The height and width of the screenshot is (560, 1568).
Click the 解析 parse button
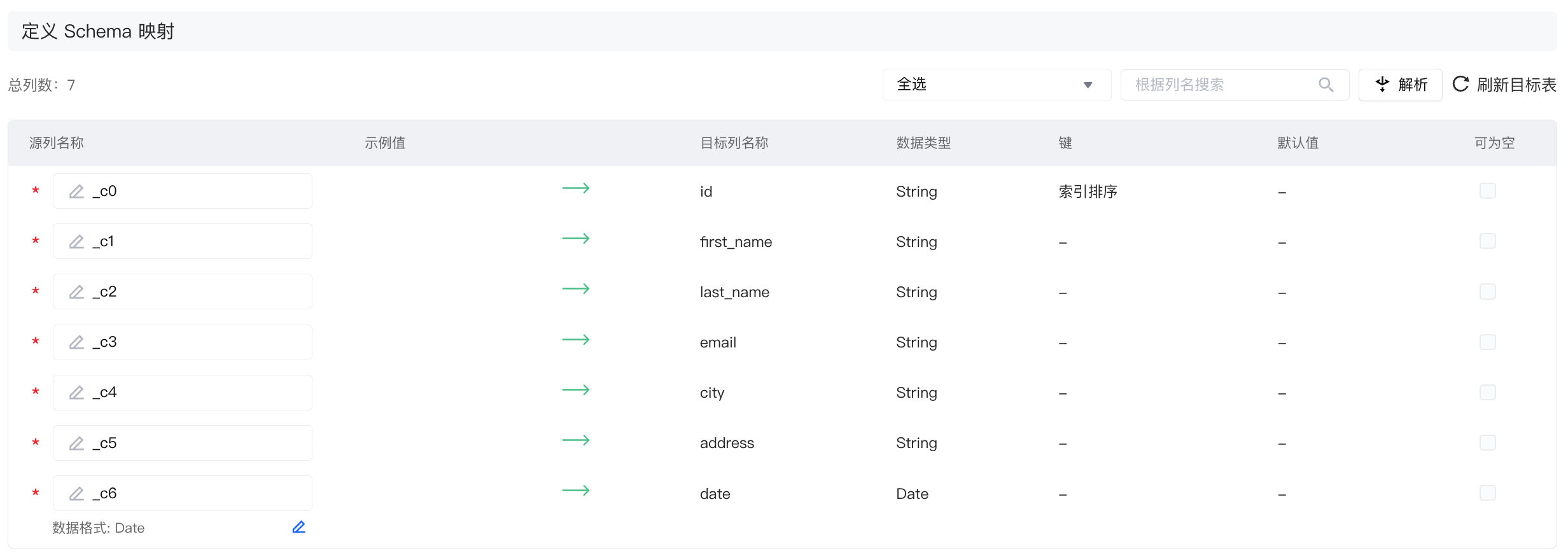1400,85
